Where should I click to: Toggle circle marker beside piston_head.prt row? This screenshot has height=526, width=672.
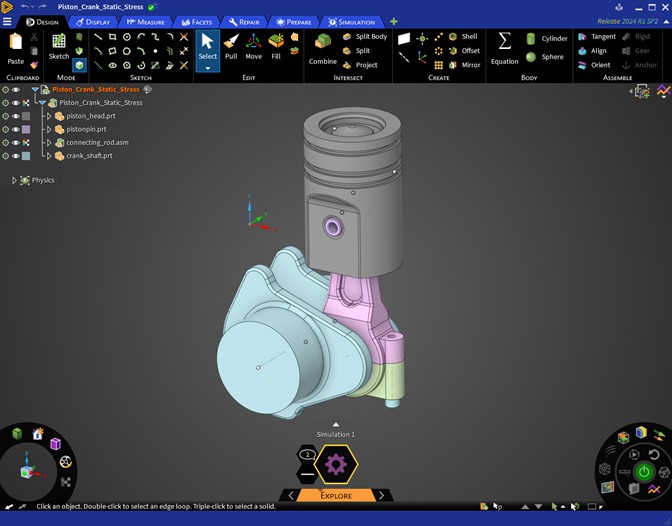(5, 116)
